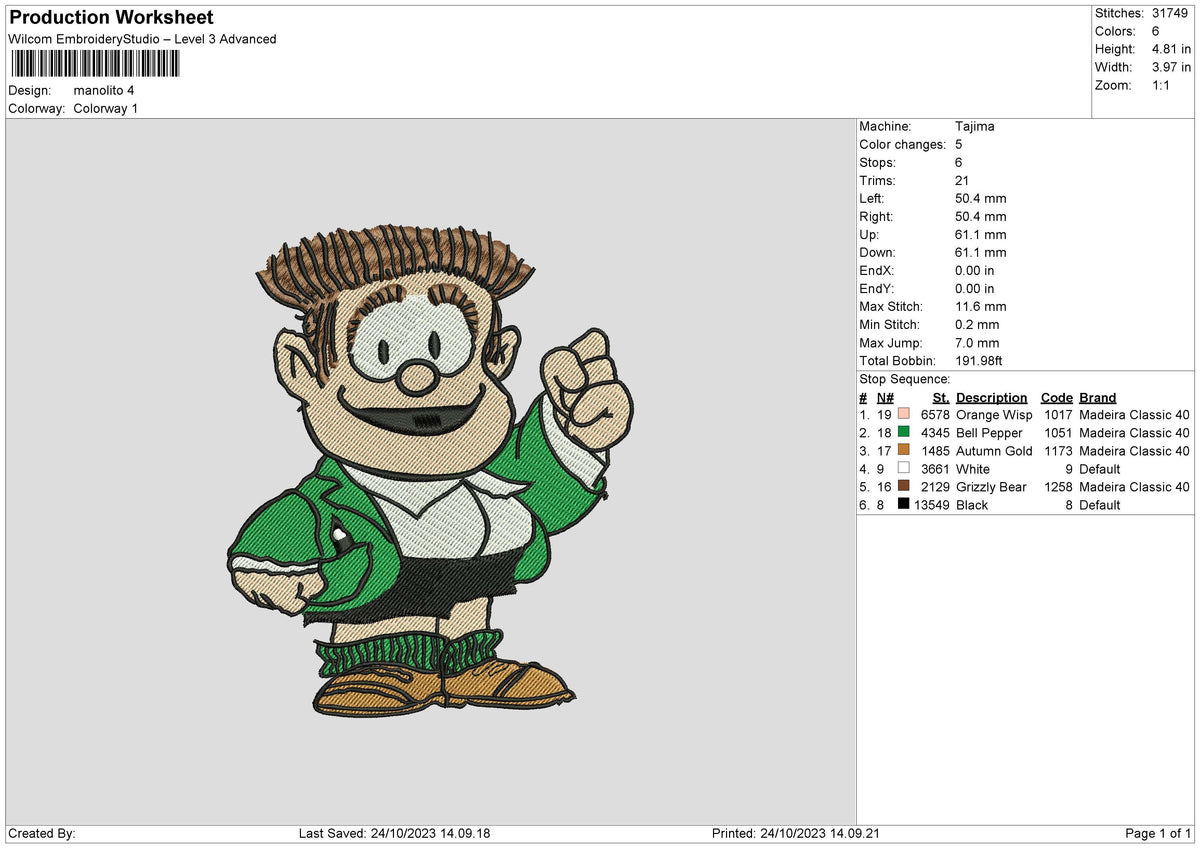Screen dimensions: 1200x848
Task: Click the Stitches value 31749
Action: coord(1168,13)
